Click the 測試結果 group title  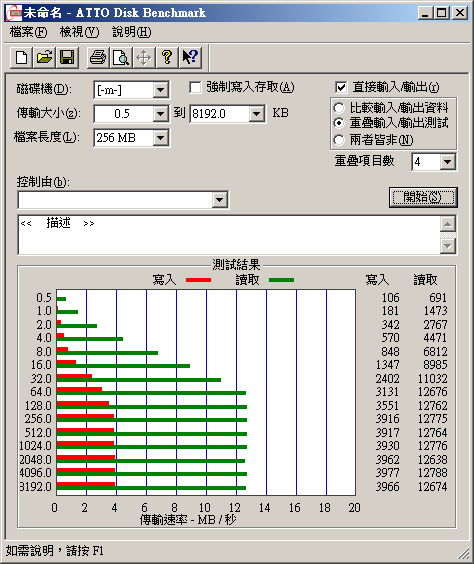coord(236,265)
